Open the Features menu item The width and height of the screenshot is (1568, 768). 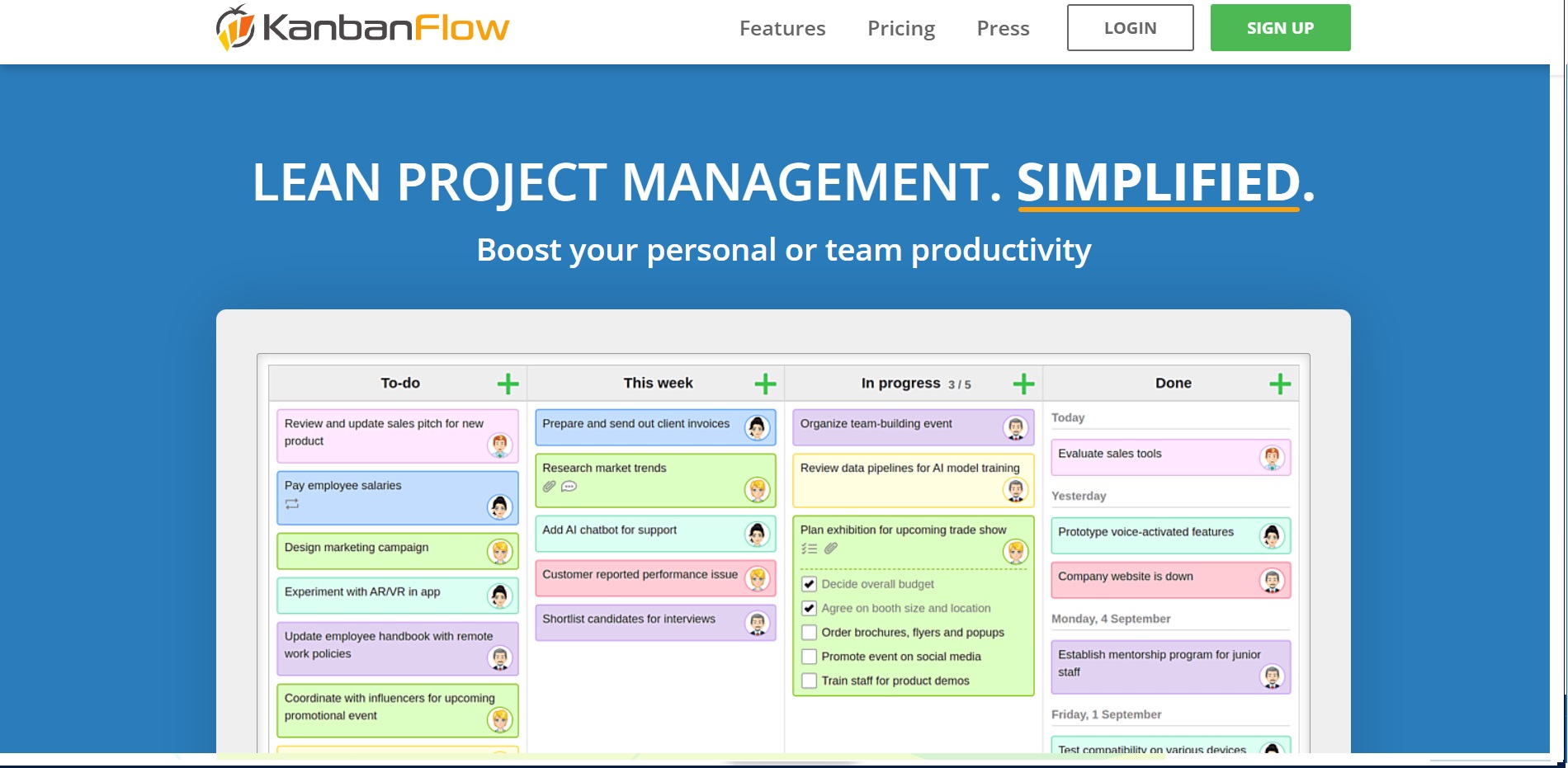(x=782, y=27)
